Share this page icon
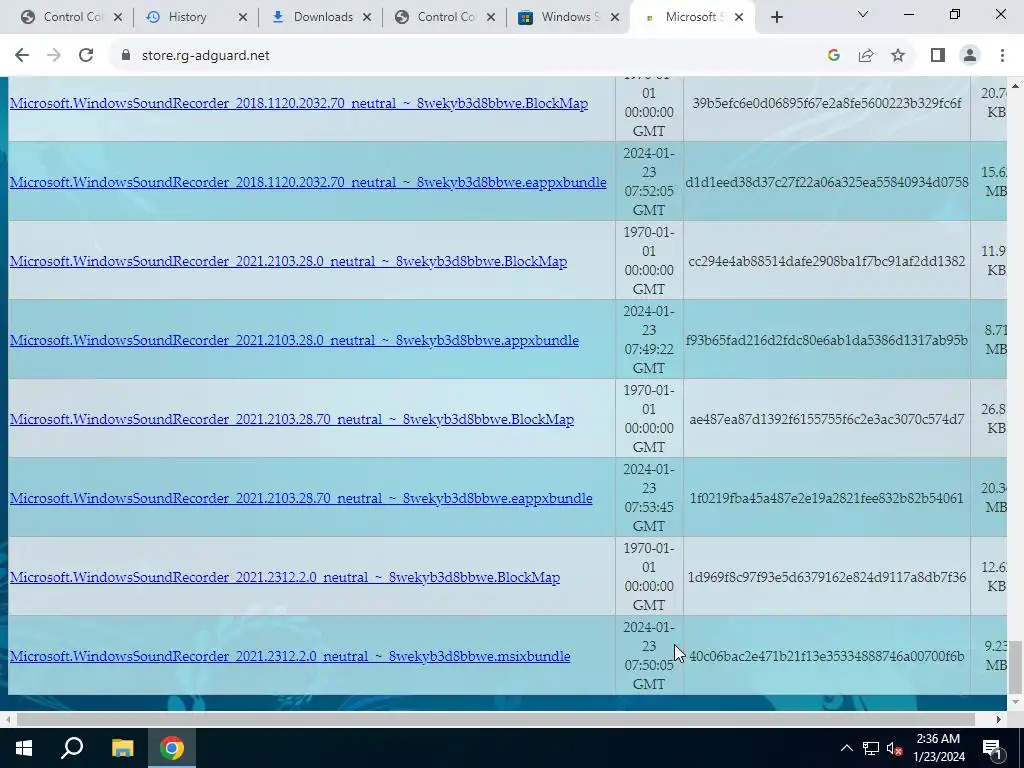Image resolution: width=1024 pixels, height=768 pixels. point(866,56)
